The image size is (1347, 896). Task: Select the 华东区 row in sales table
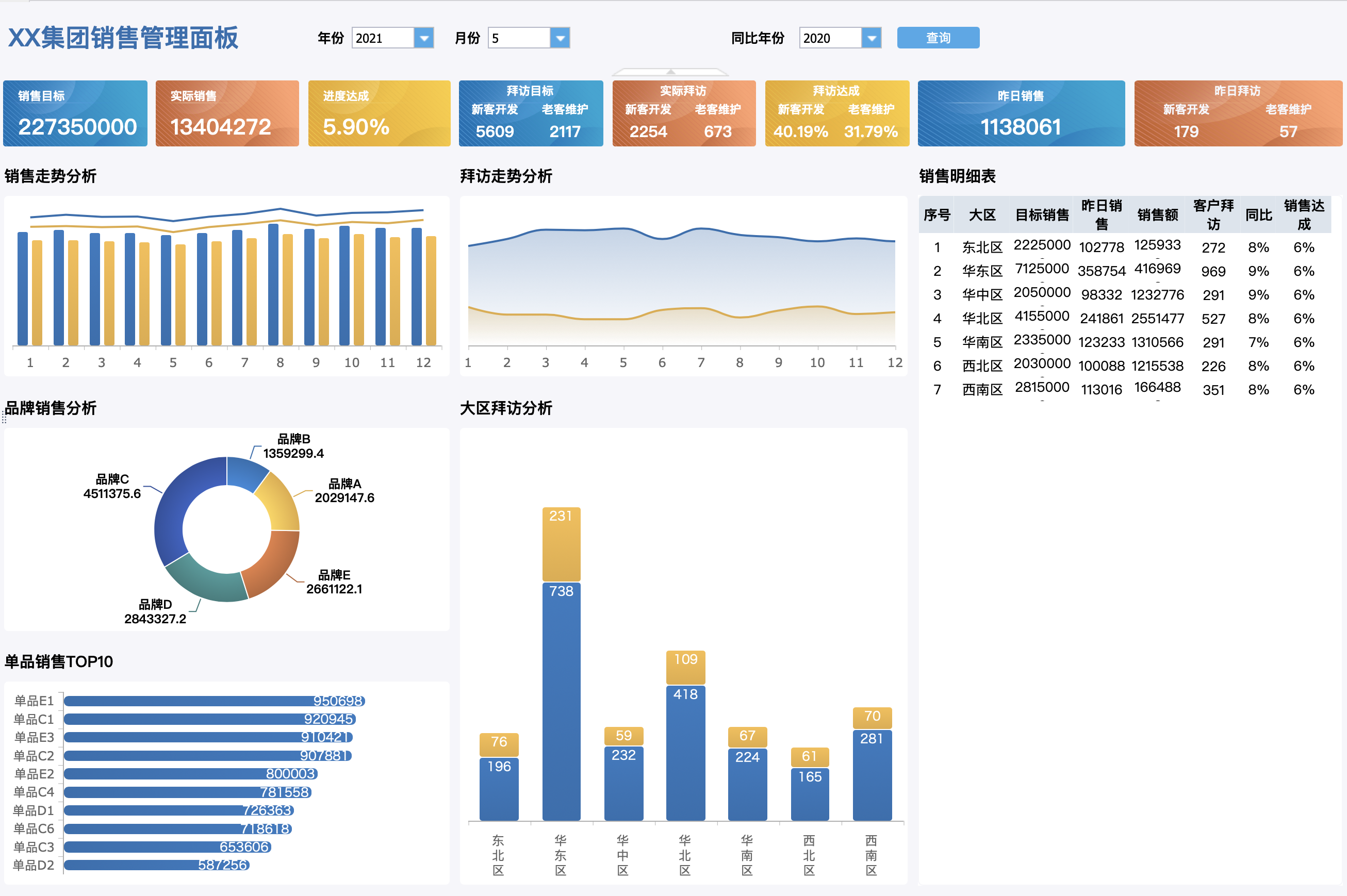[982, 271]
